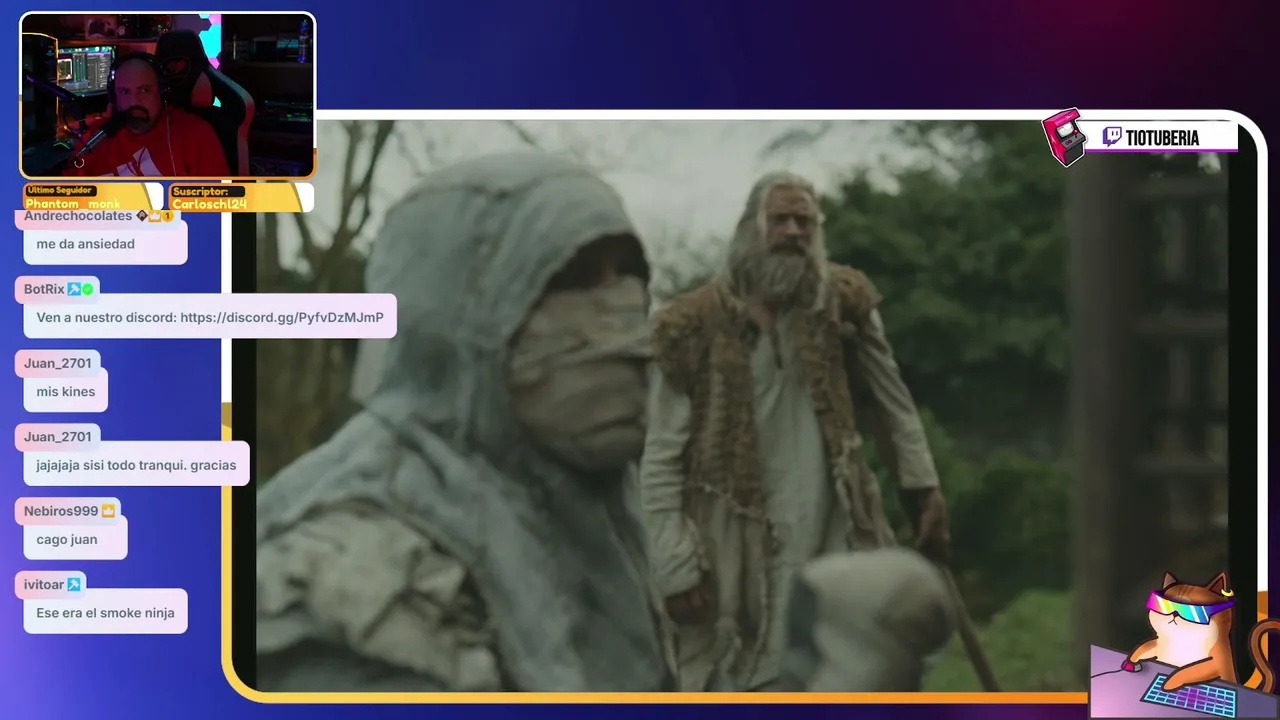Click the main movie video frame
Screen dimensions: 1280x720
[743, 405]
